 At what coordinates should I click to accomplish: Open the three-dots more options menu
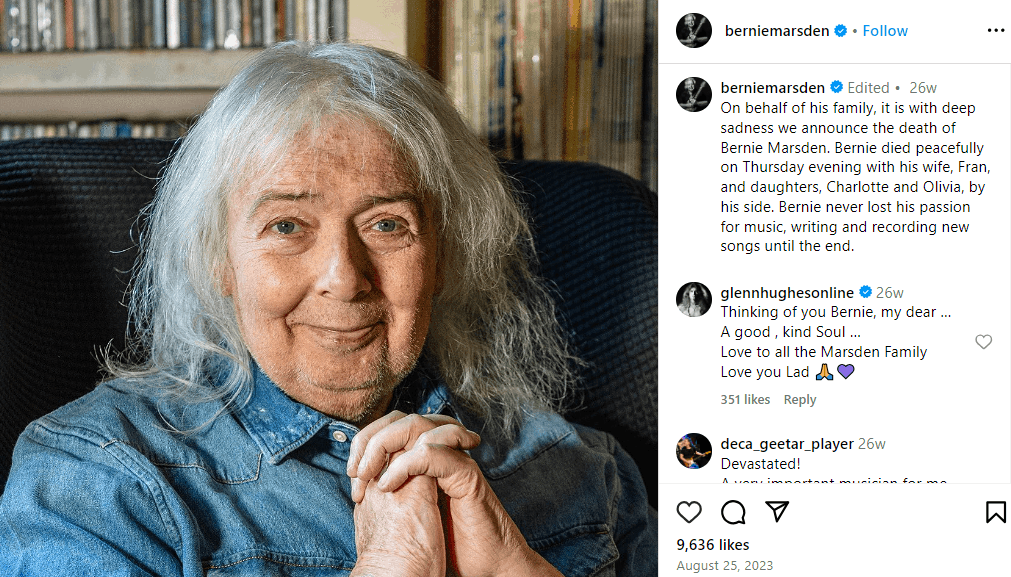point(995,31)
